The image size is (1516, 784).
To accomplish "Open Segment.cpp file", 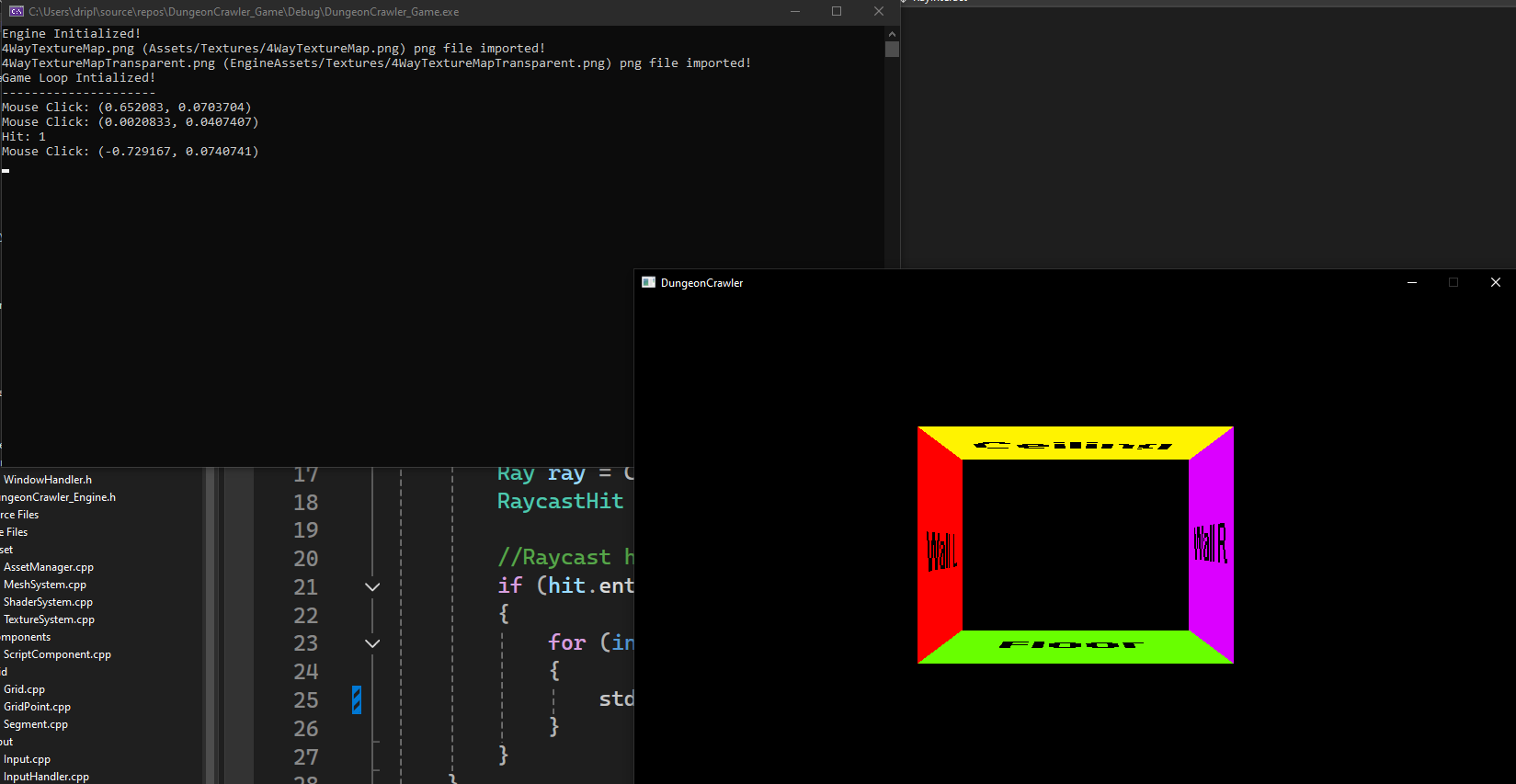I will coord(36,724).
